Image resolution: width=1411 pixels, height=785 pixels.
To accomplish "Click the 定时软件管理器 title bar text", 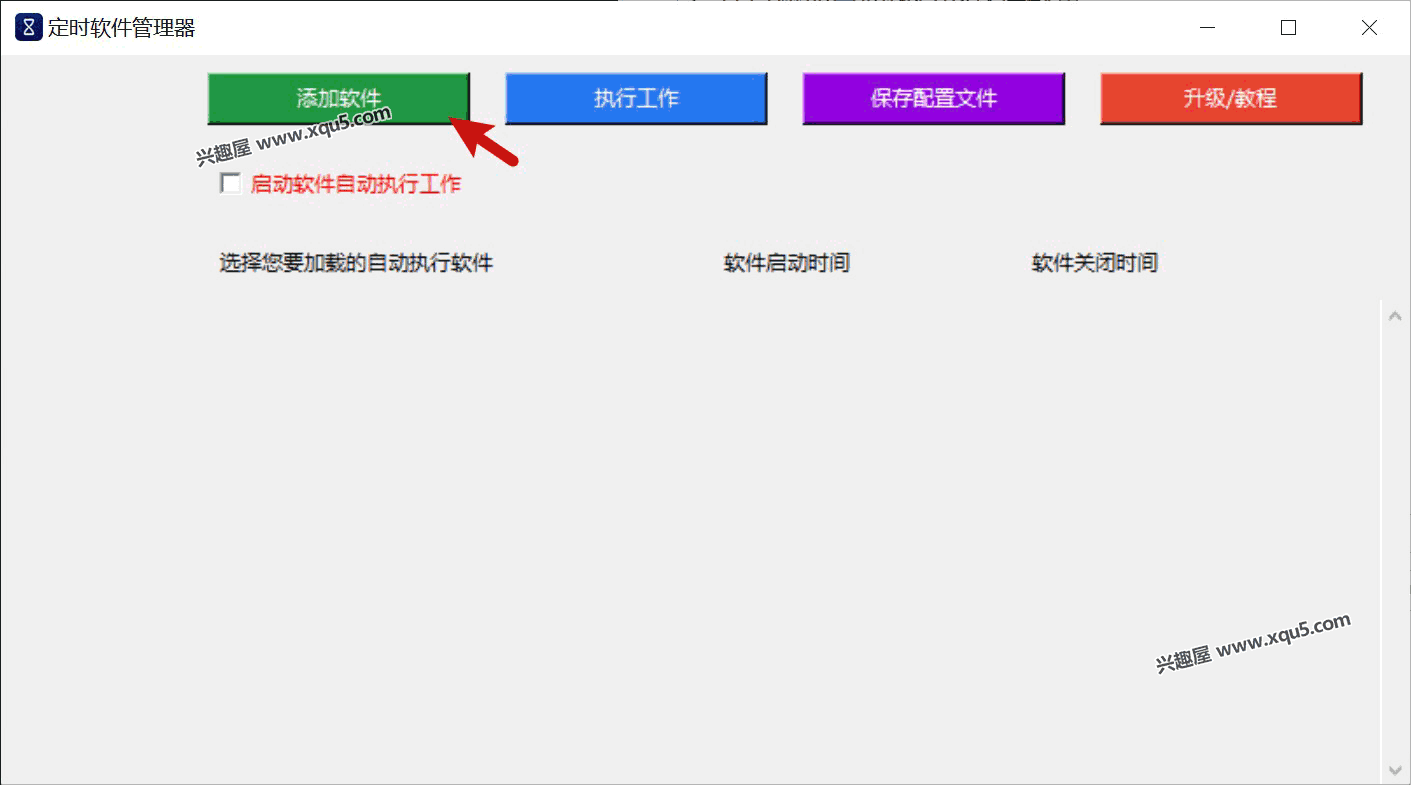I will click(x=122, y=28).
